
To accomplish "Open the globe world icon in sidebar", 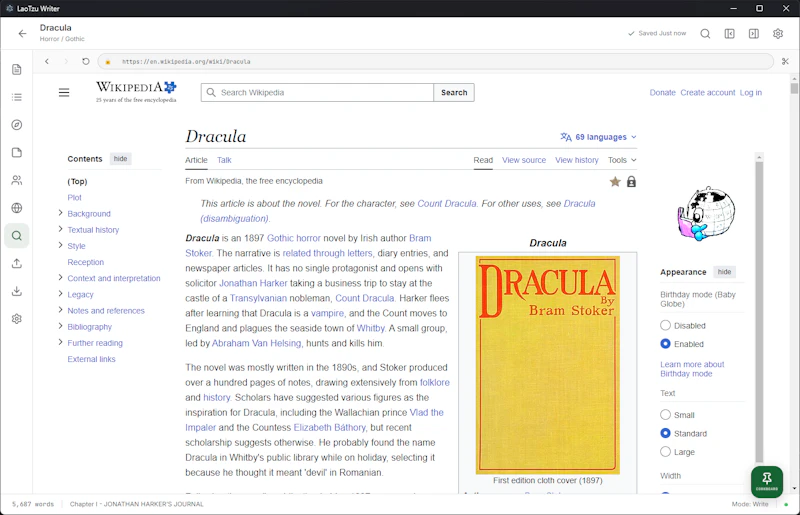I will point(17,208).
